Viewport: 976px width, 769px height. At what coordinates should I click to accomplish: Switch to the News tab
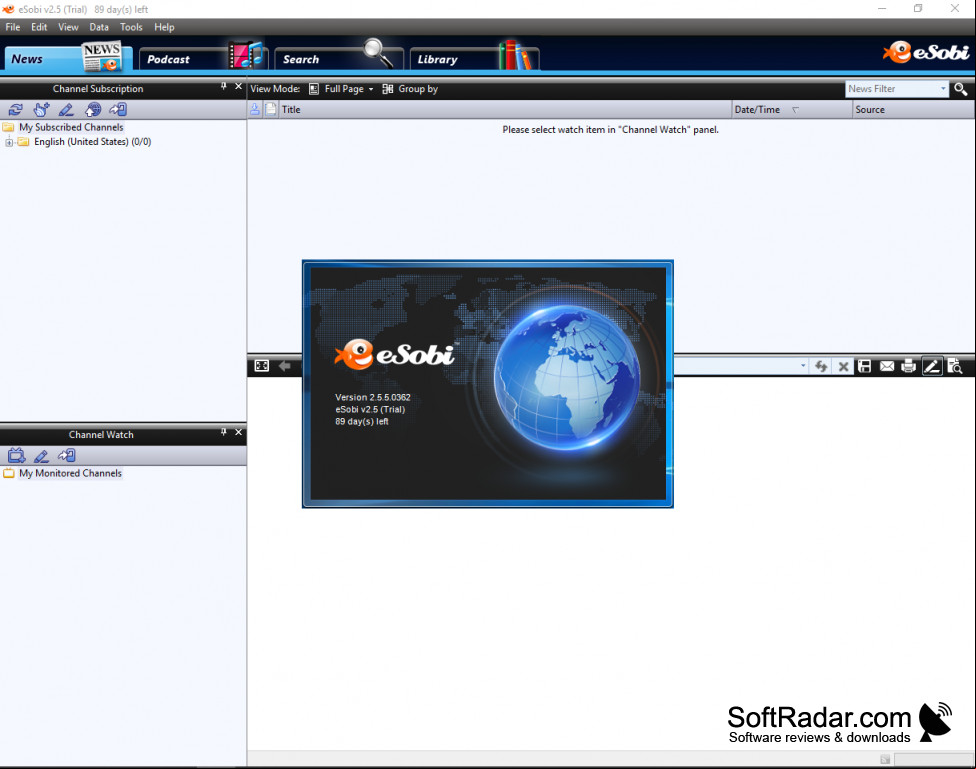[x=68, y=59]
